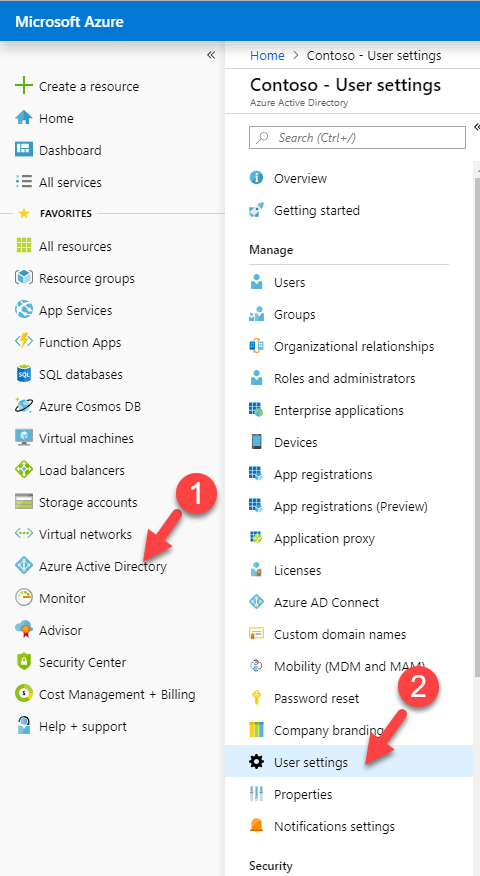
Task: Click the Resource groups cube icon
Action: click(24, 278)
